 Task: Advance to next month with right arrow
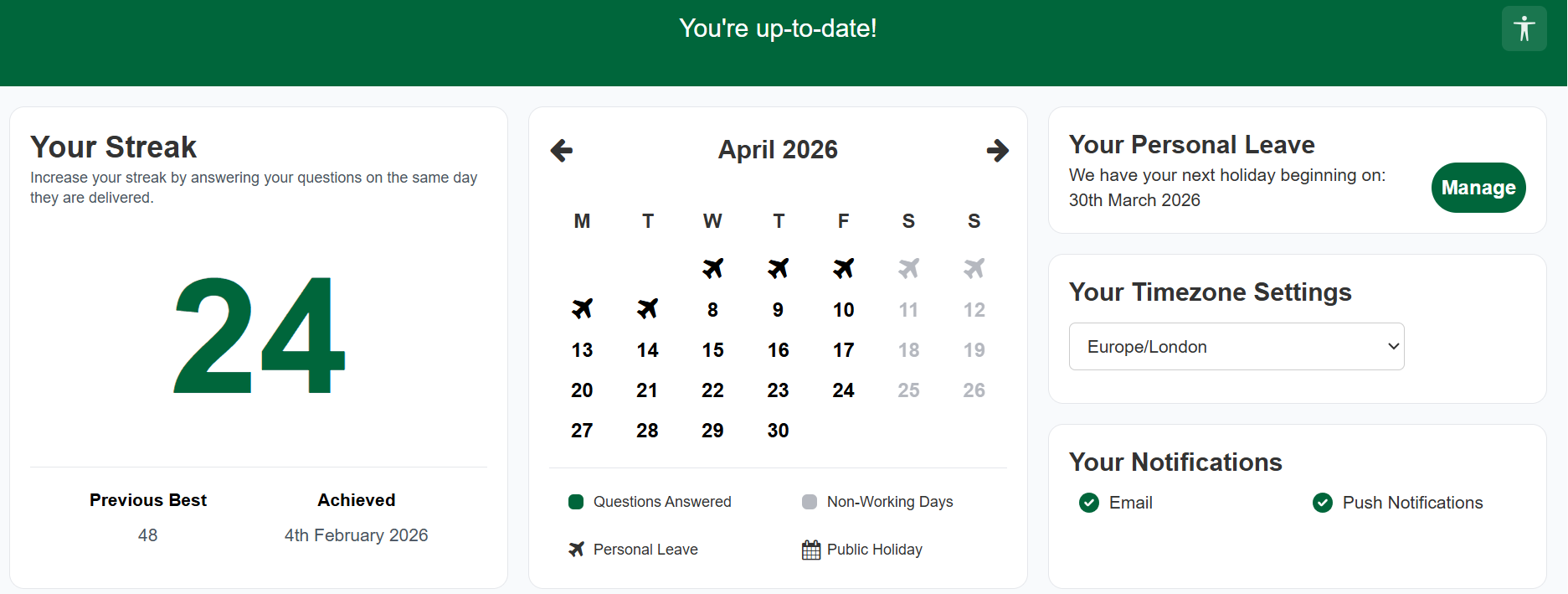(997, 151)
